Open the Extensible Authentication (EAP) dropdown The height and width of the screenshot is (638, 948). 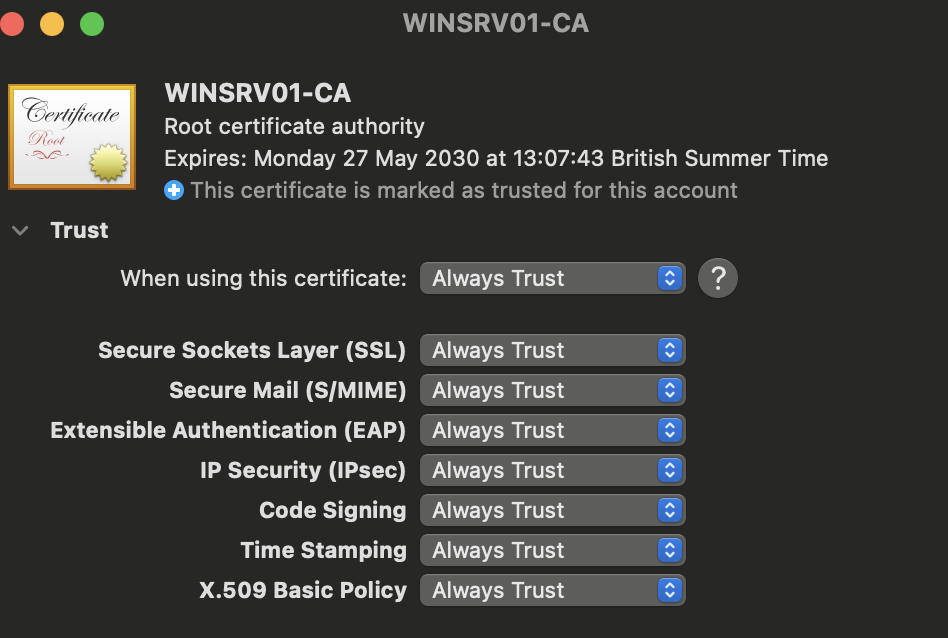[x=553, y=430]
